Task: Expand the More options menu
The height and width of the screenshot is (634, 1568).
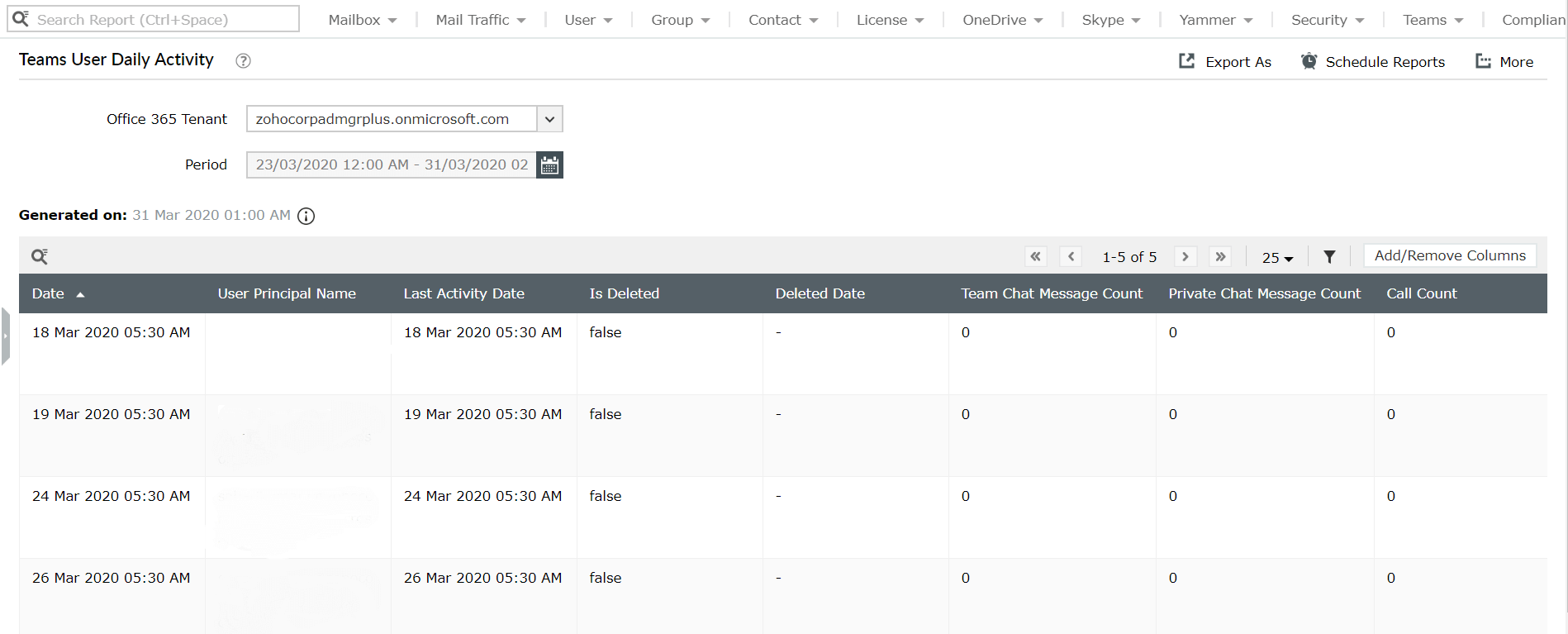Action: tap(1504, 62)
